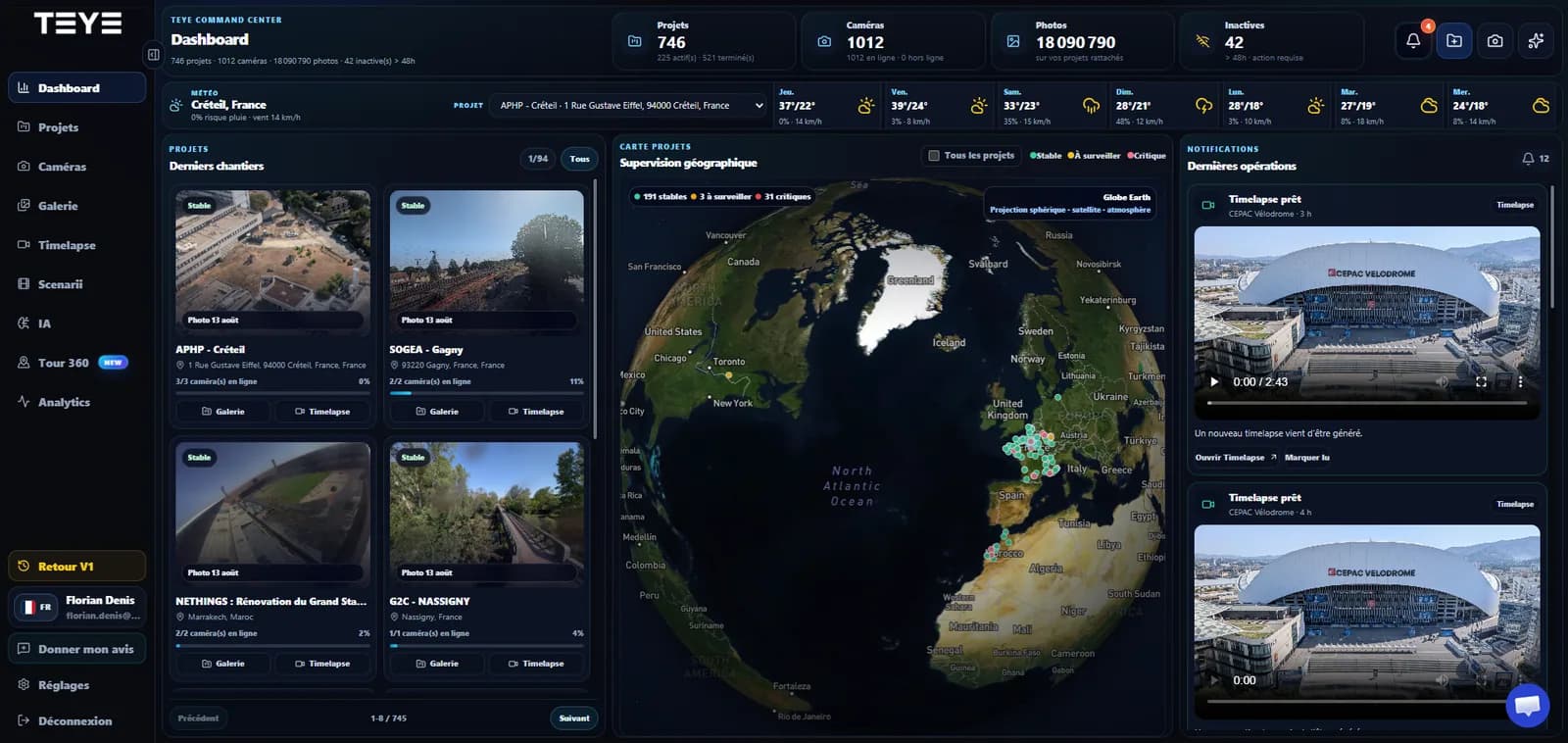Play the first CEPAC Vélodrome timelapse
The image size is (1568, 743).
1214,381
